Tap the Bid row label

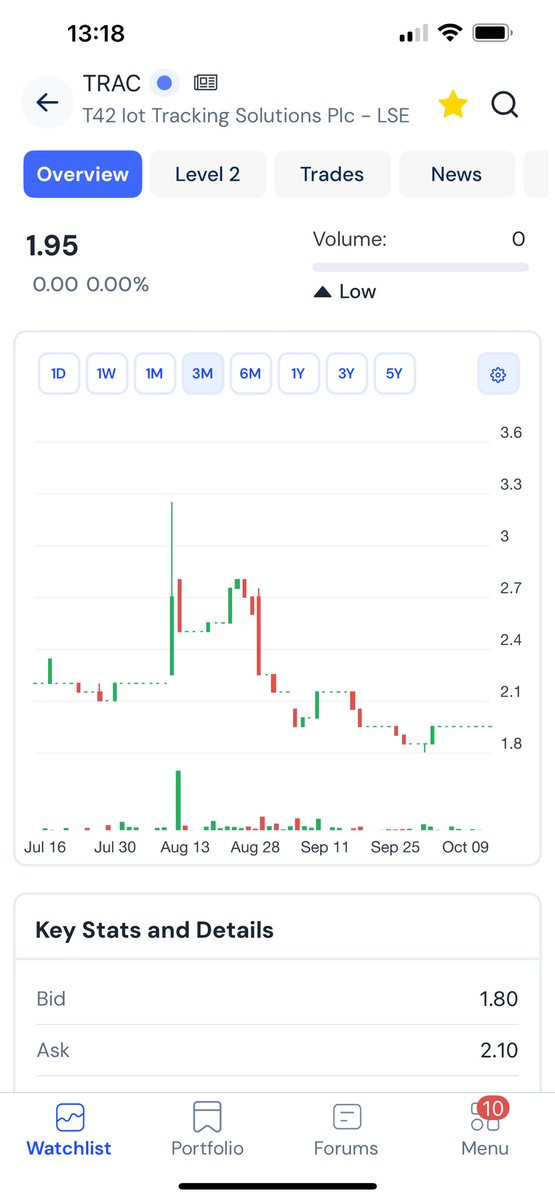(51, 998)
